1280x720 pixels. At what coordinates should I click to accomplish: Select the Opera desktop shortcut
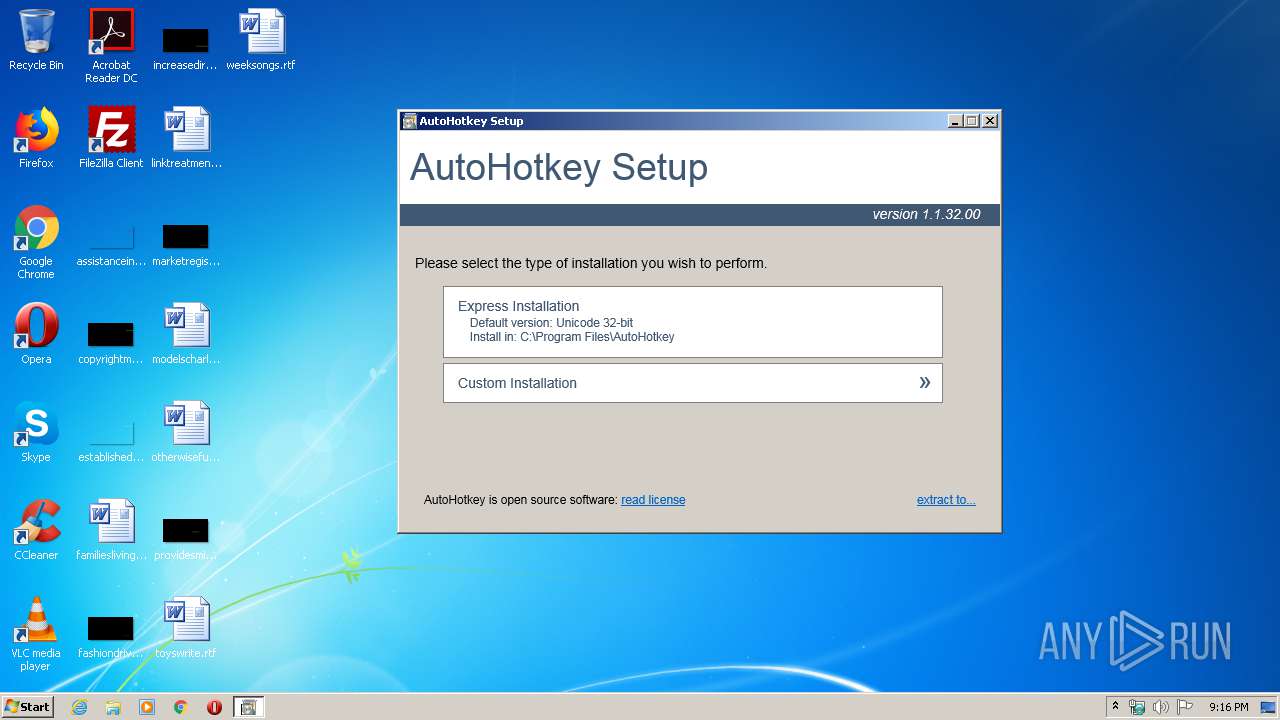[x=36, y=334]
